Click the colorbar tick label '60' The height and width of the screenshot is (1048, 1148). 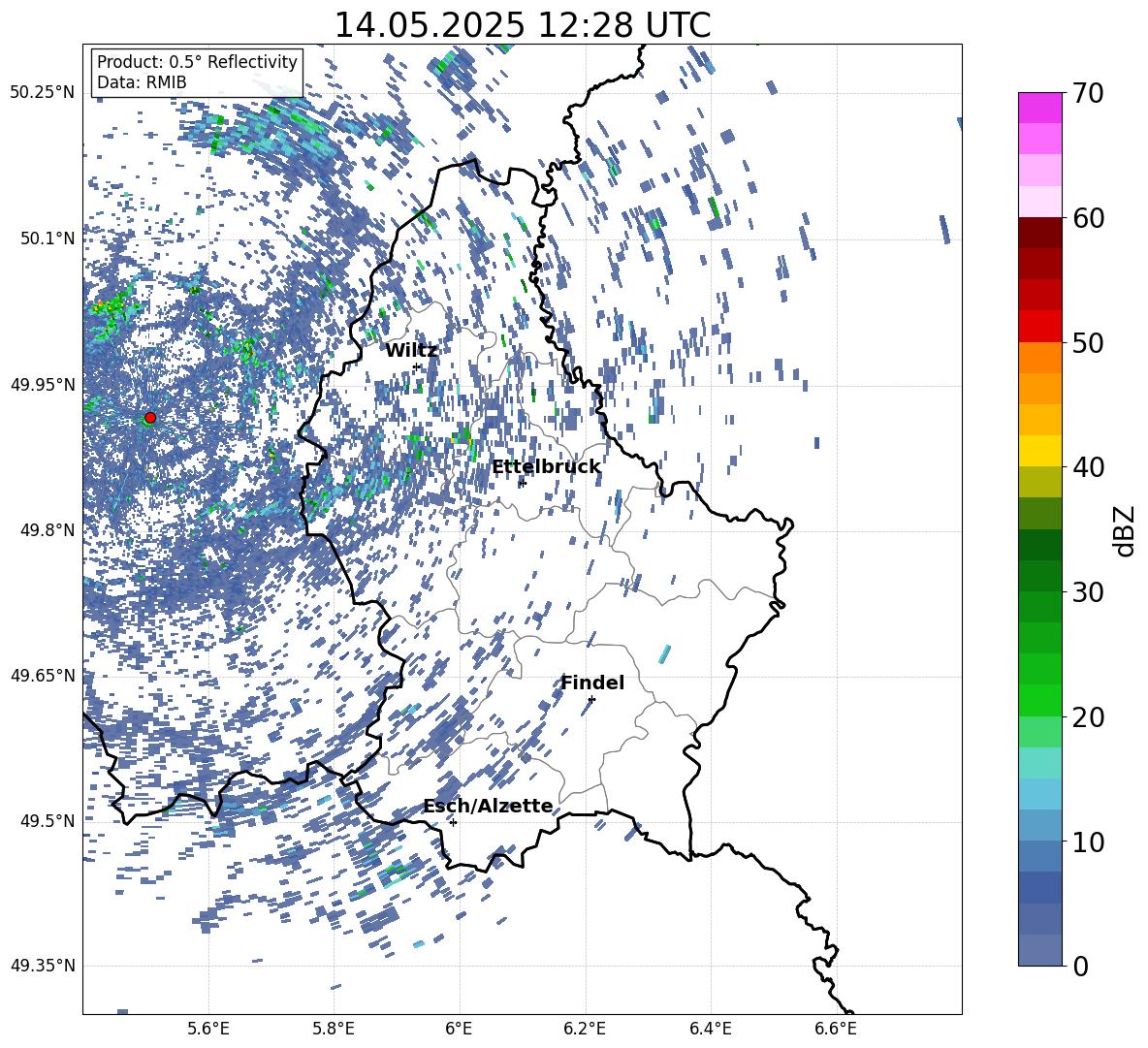tap(1088, 218)
